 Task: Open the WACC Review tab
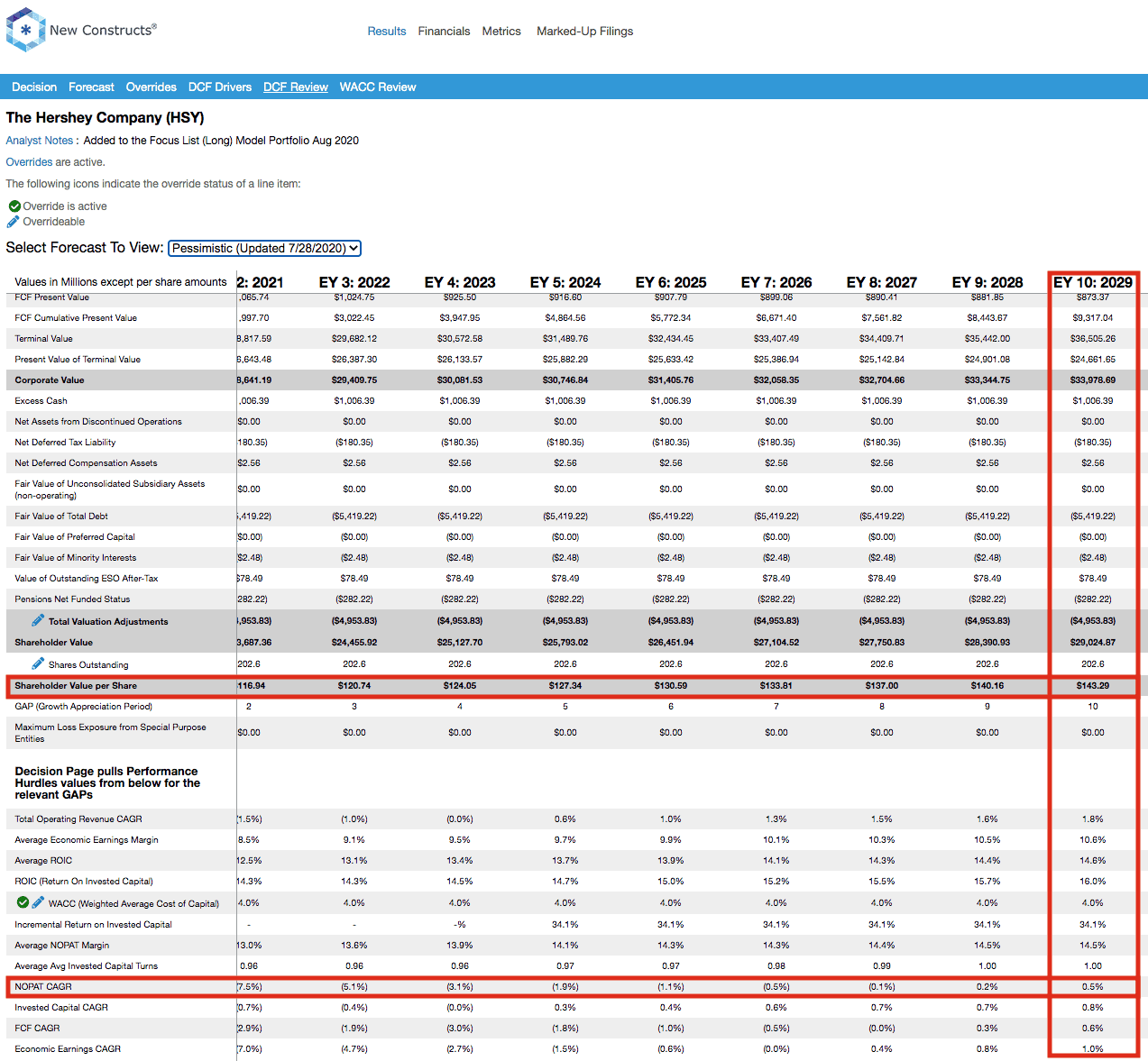point(378,87)
